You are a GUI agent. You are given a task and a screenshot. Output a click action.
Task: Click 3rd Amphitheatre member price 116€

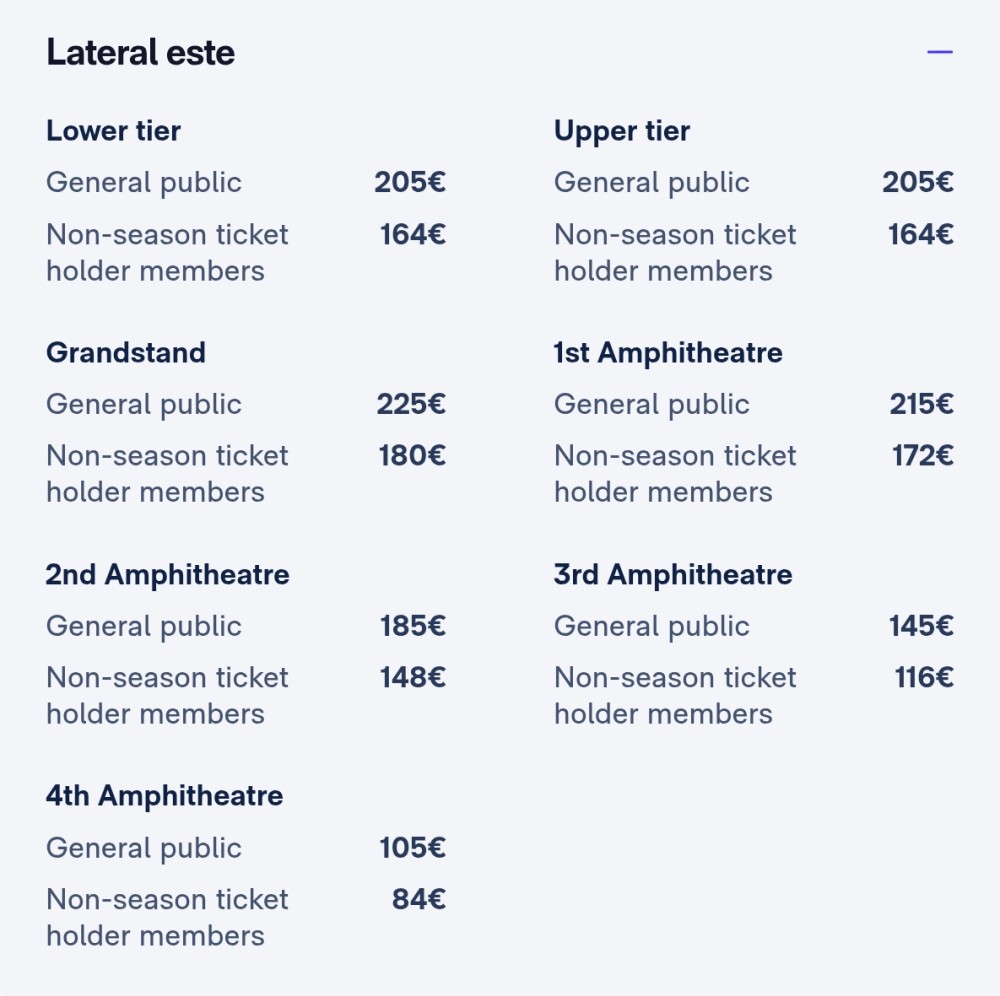pyautogui.click(x=924, y=678)
